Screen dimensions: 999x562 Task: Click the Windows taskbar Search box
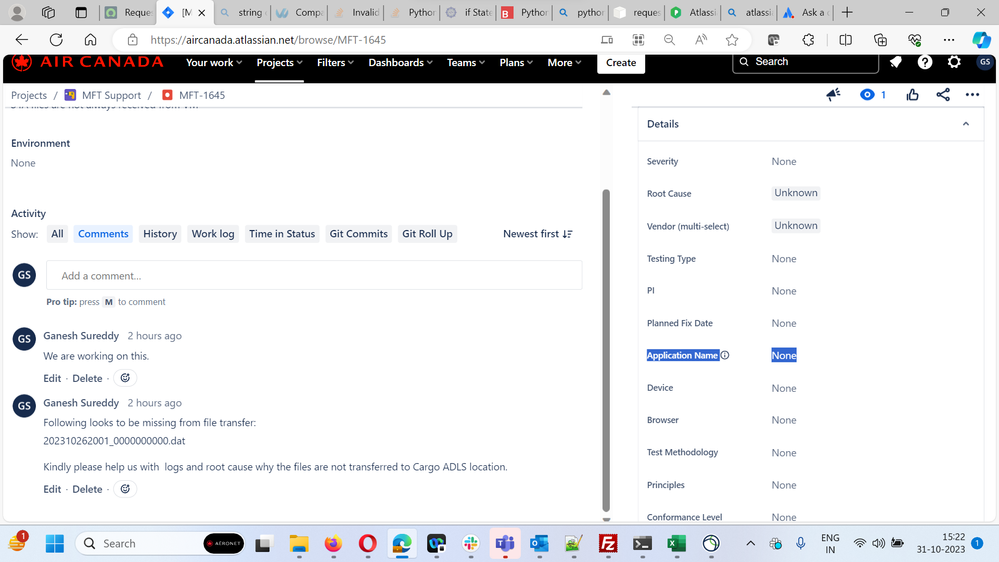pyautogui.click(x=160, y=544)
